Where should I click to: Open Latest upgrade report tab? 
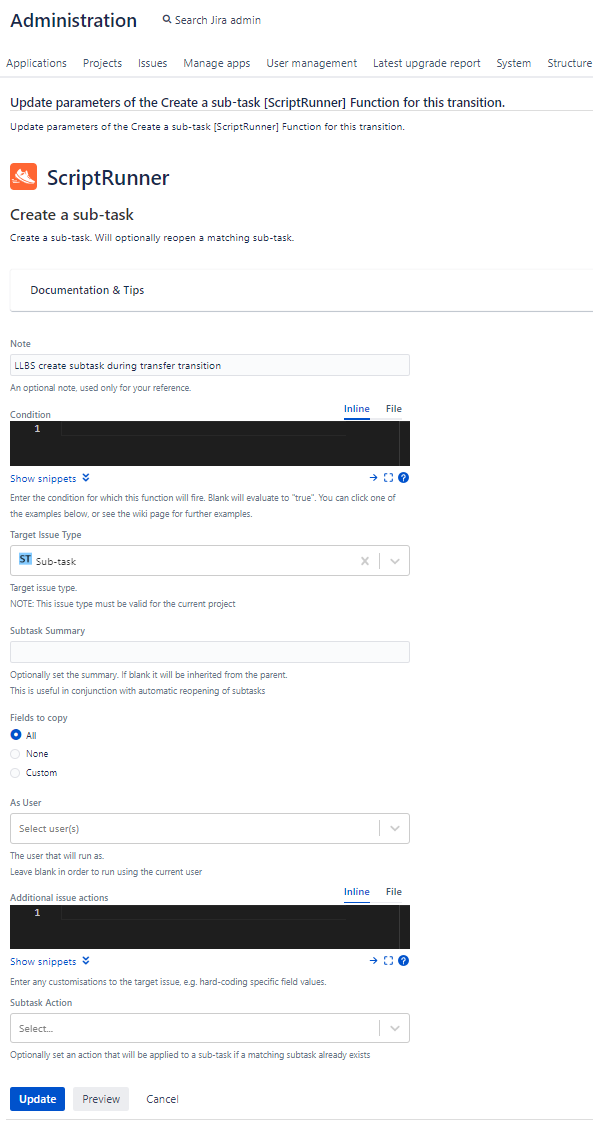[427, 63]
